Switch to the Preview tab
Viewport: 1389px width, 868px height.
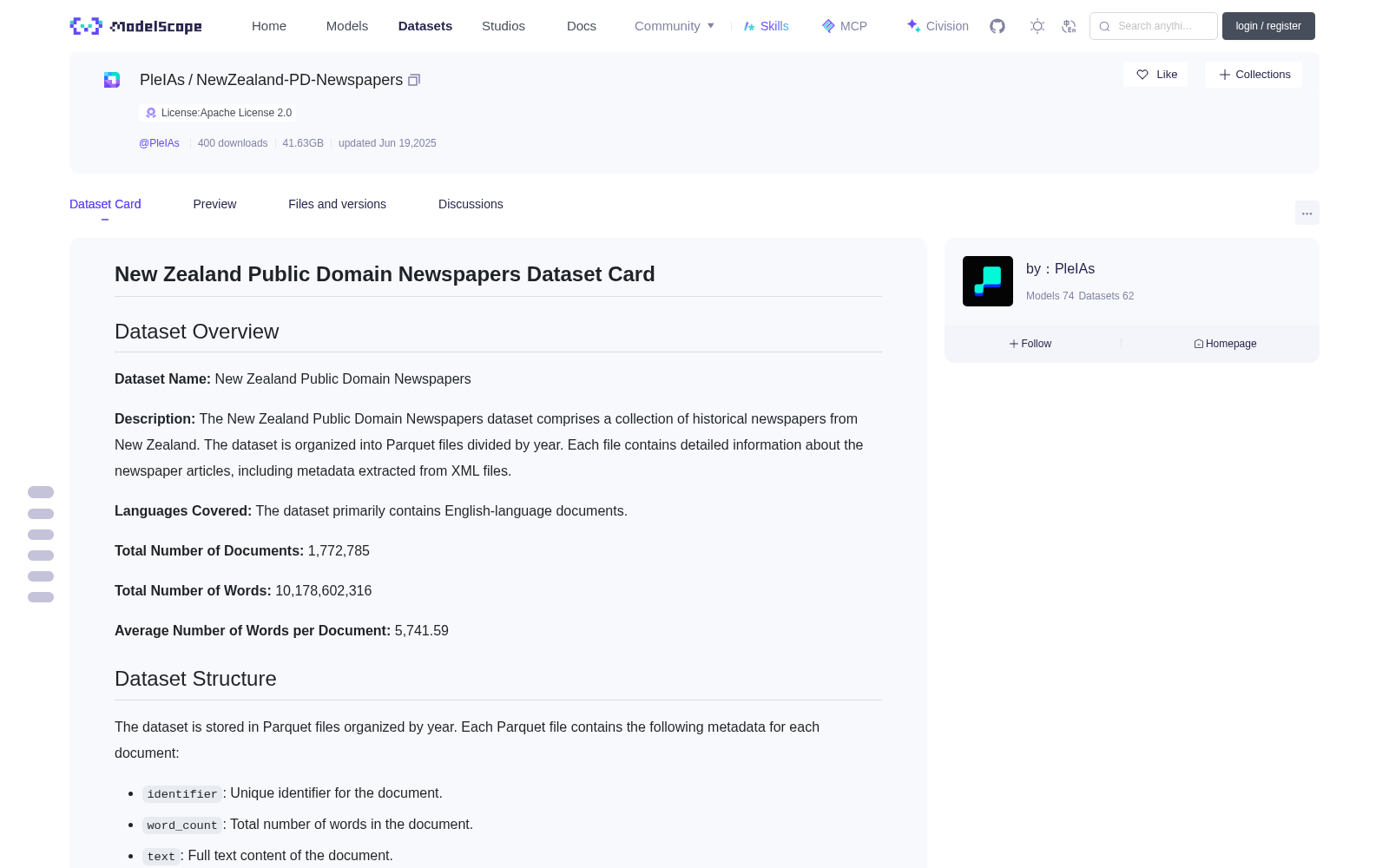click(214, 204)
